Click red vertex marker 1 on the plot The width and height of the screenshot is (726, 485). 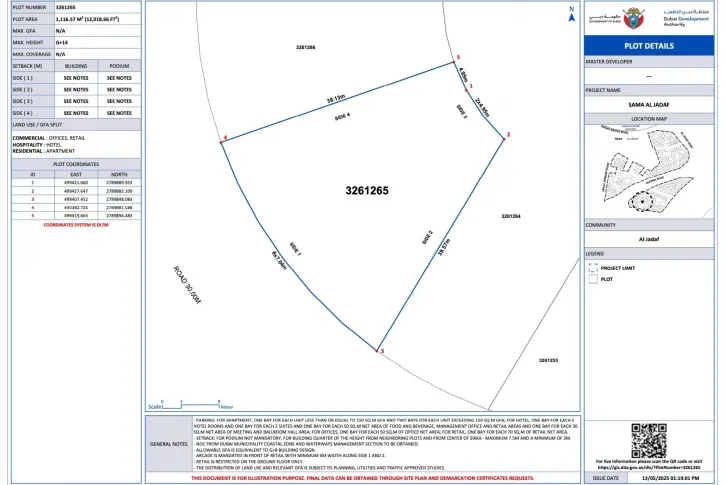[x=467, y=90]
